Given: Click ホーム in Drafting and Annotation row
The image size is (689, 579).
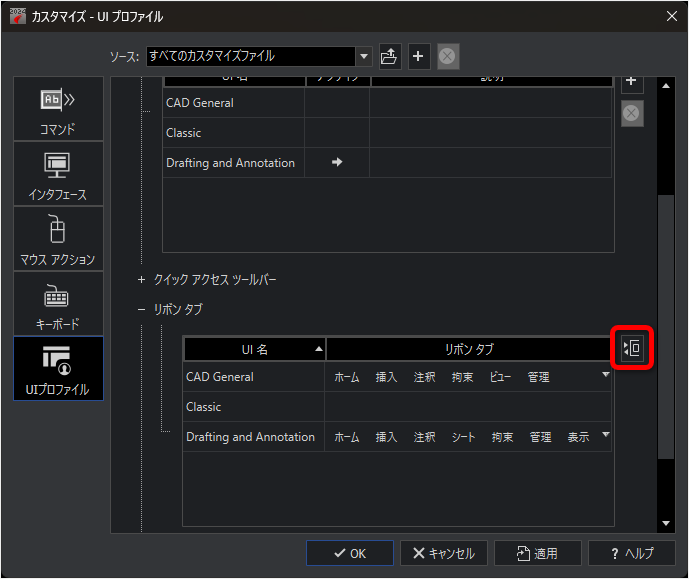Looking at the screenshot, I should 347,437.
